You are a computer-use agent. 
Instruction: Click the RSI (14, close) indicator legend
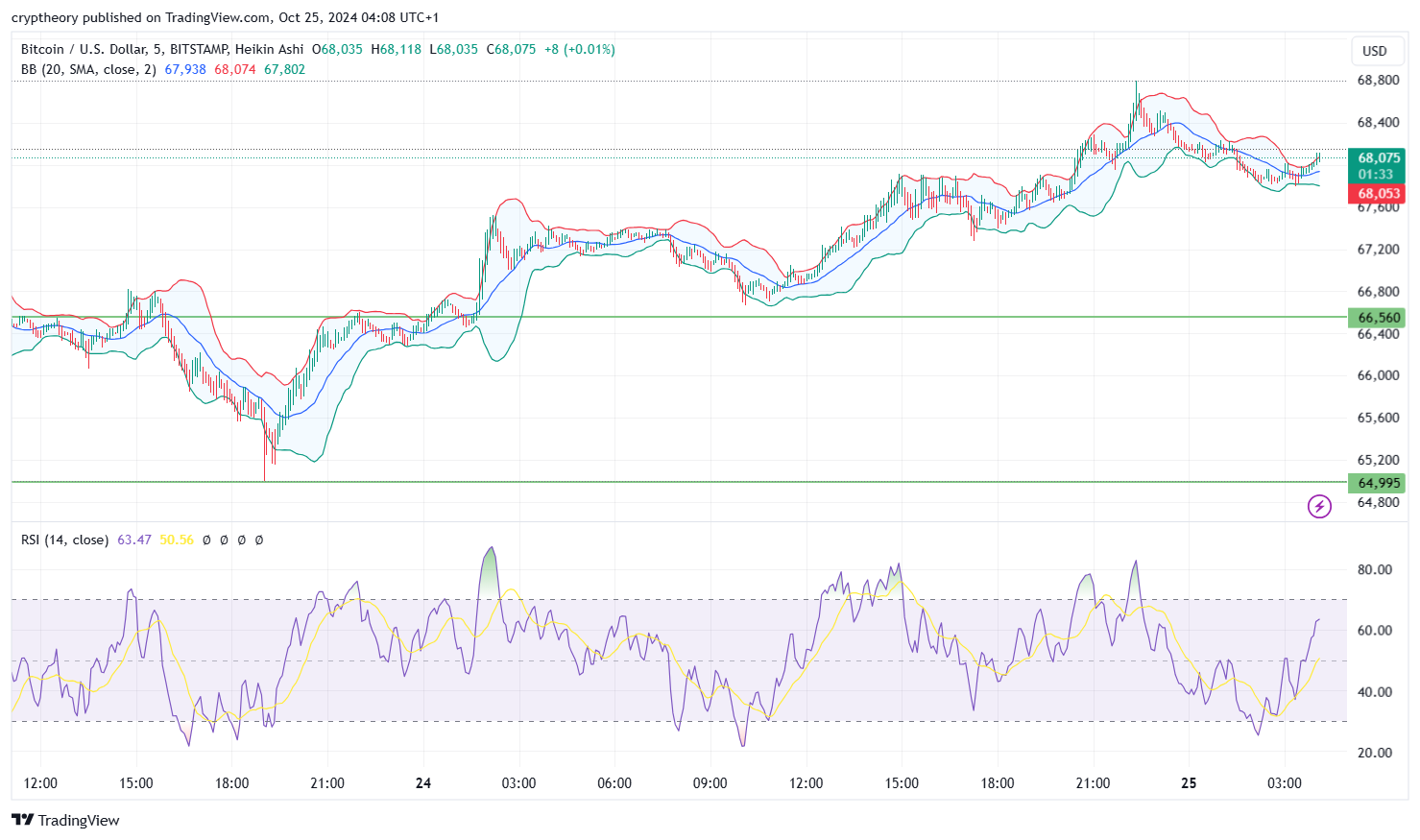click(x=64, y=540)
